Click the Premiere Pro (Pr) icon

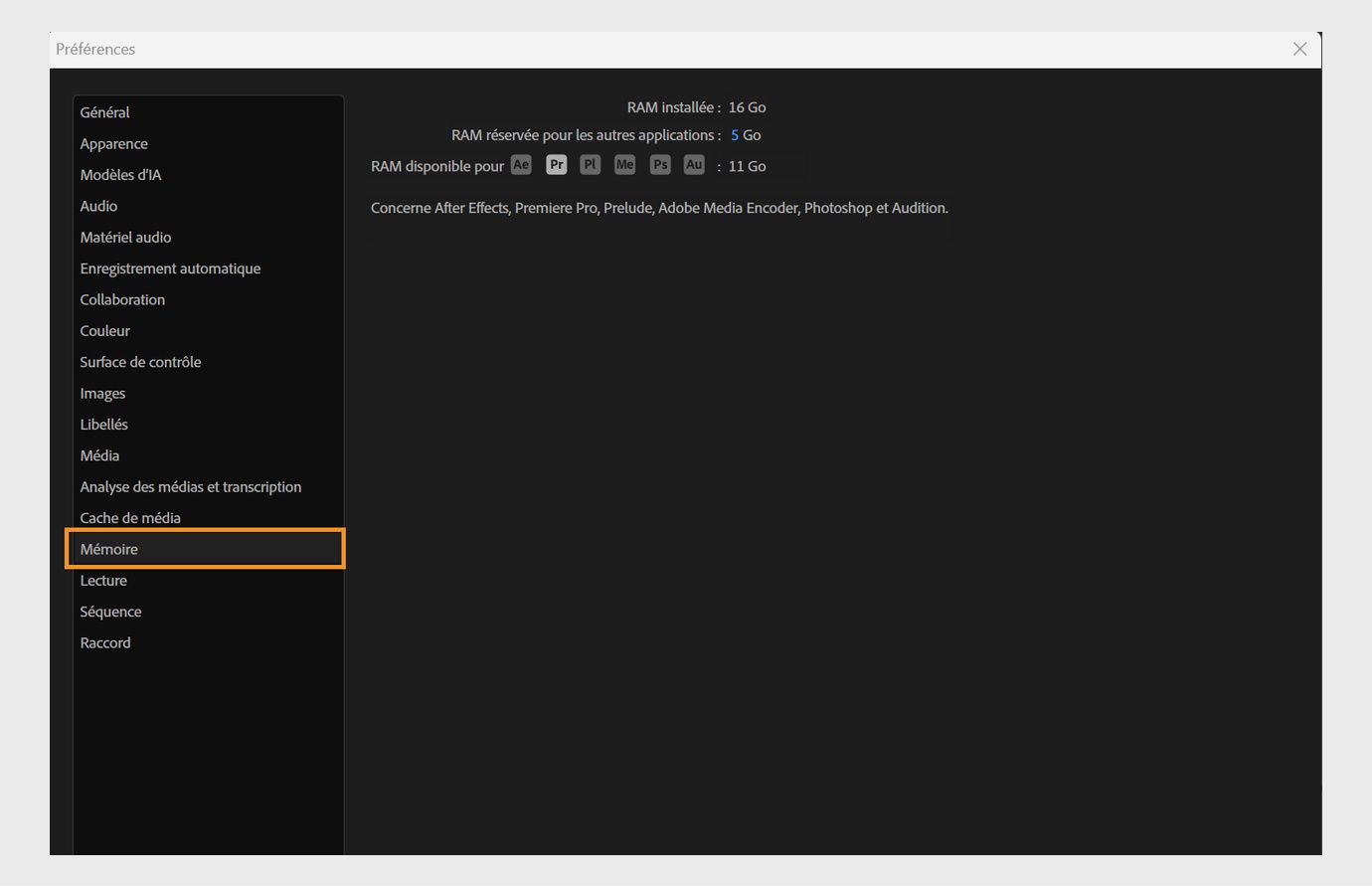tap(555, 165)
